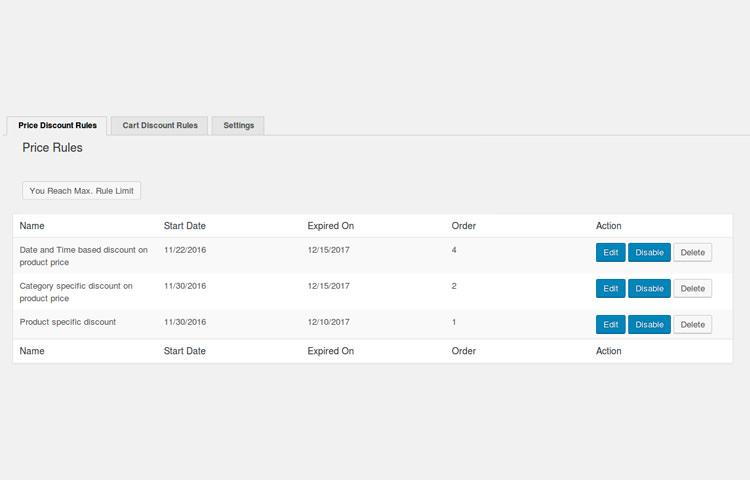Click the top Action column header
Image resolution: width=750 pixels, height=480 pixels.
(x=608, y=226)
